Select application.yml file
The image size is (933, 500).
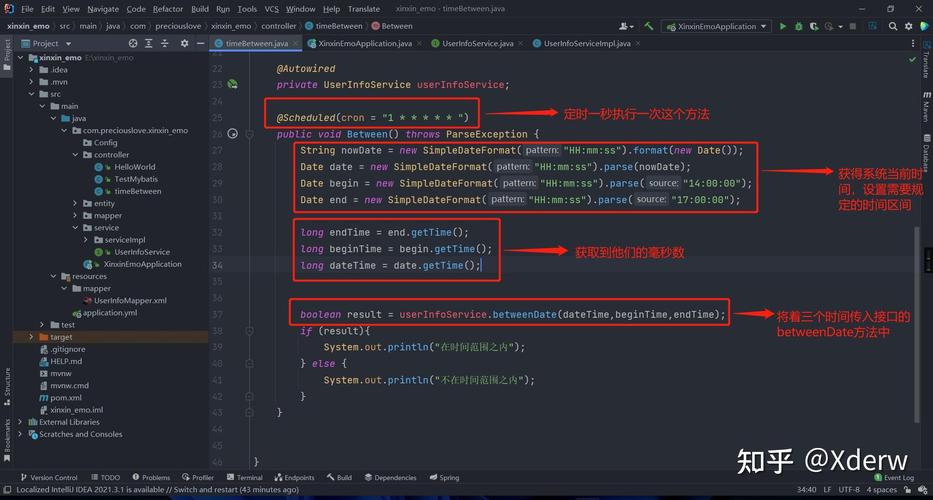(111, 312)
